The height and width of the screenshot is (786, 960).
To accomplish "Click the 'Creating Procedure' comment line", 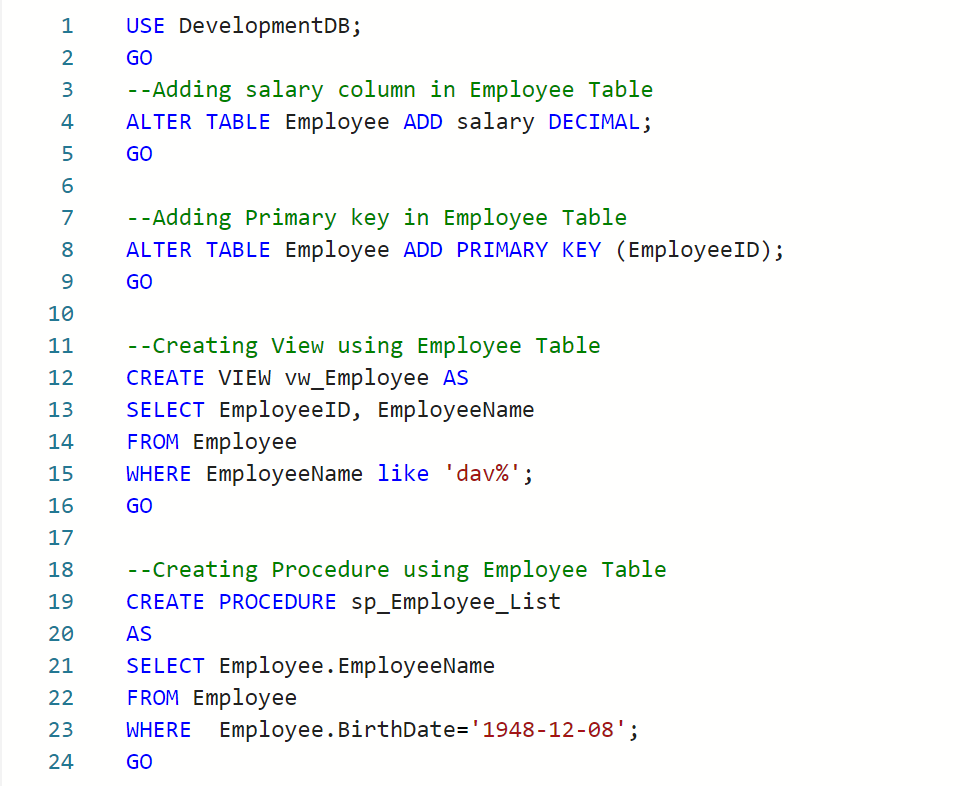I will pyautogui.click(x=396, y=570).
